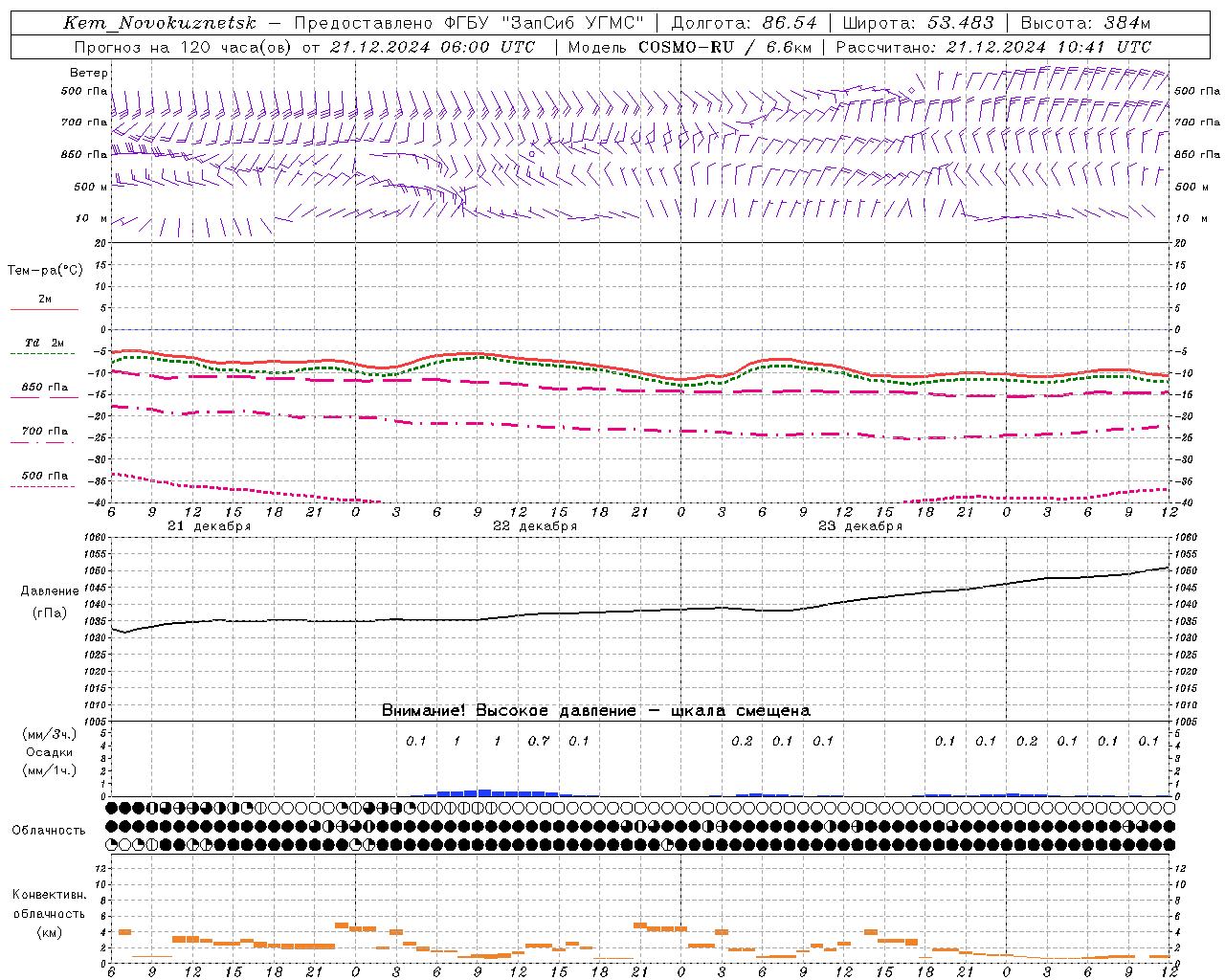Click the Kem_Novokuznetsk station title
The image size is (1225, 980).
(160, 23)
